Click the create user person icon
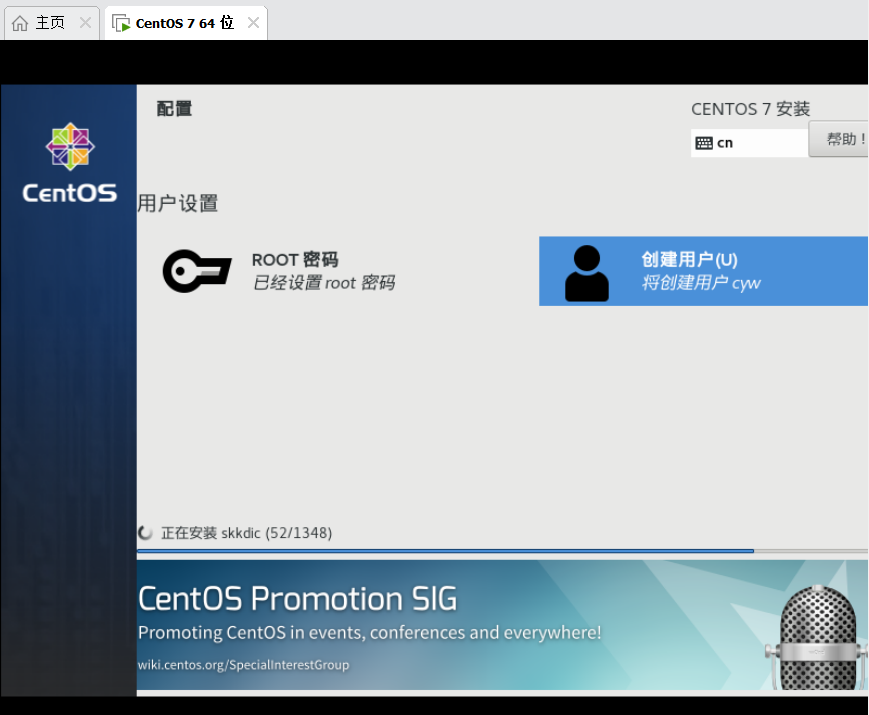Viewport: 869px width, 715px height. click(x=586, y=273)
